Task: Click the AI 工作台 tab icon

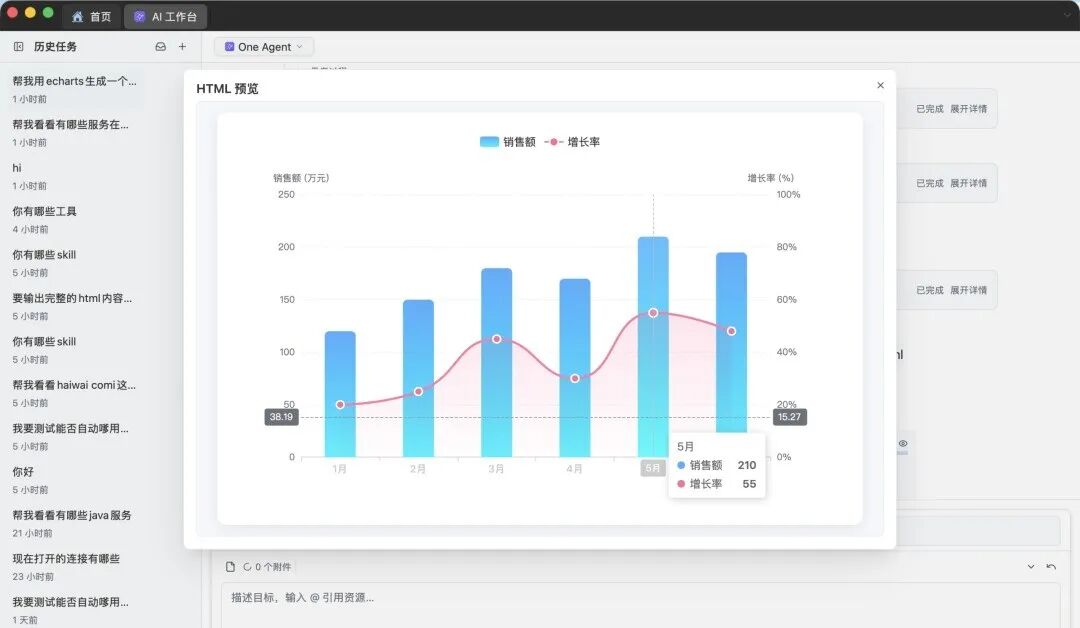Action: click(x=139, y=17)
